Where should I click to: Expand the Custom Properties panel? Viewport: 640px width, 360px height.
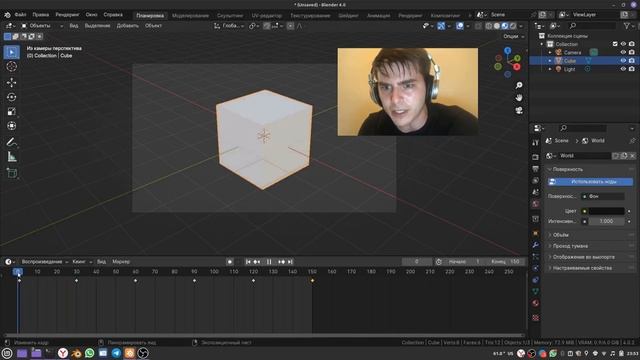point(591,268)
